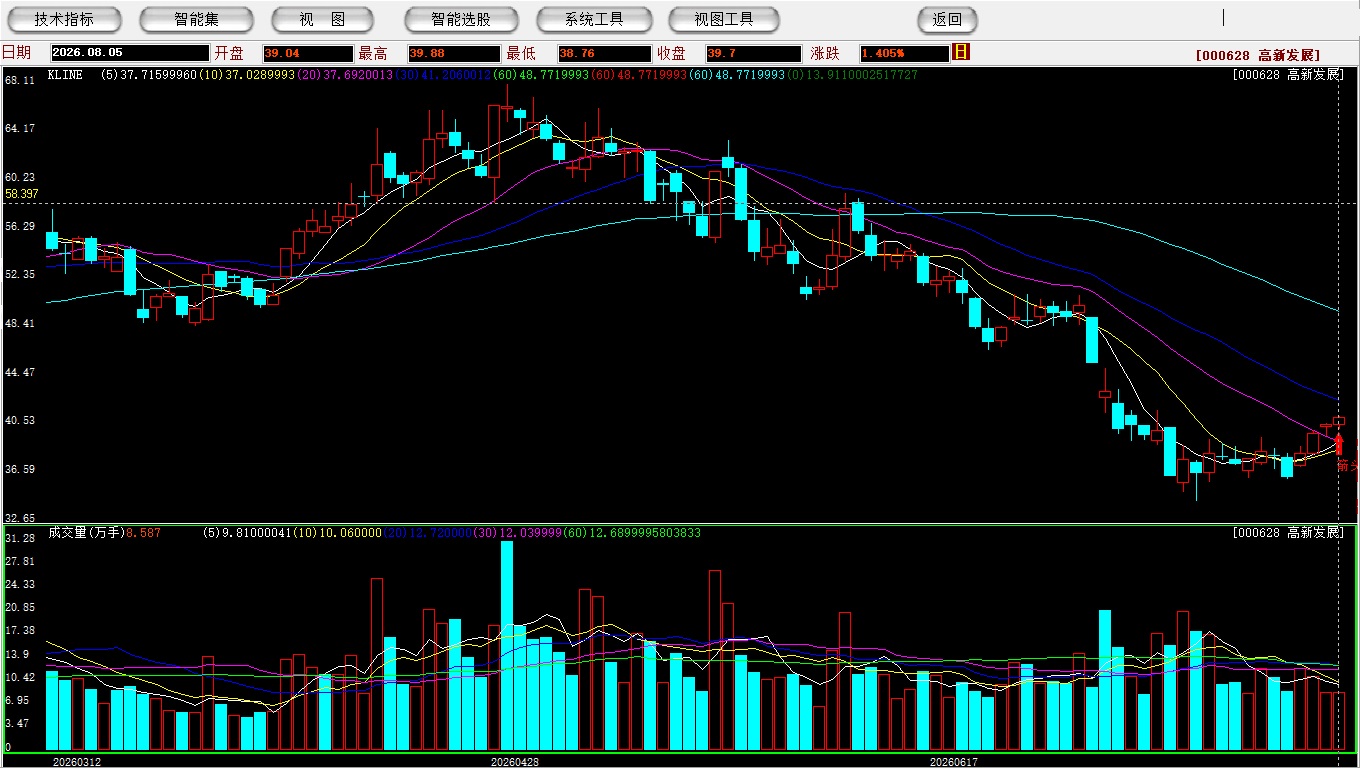Click the (5)37.71599960 moving average value

click(149, 75)
